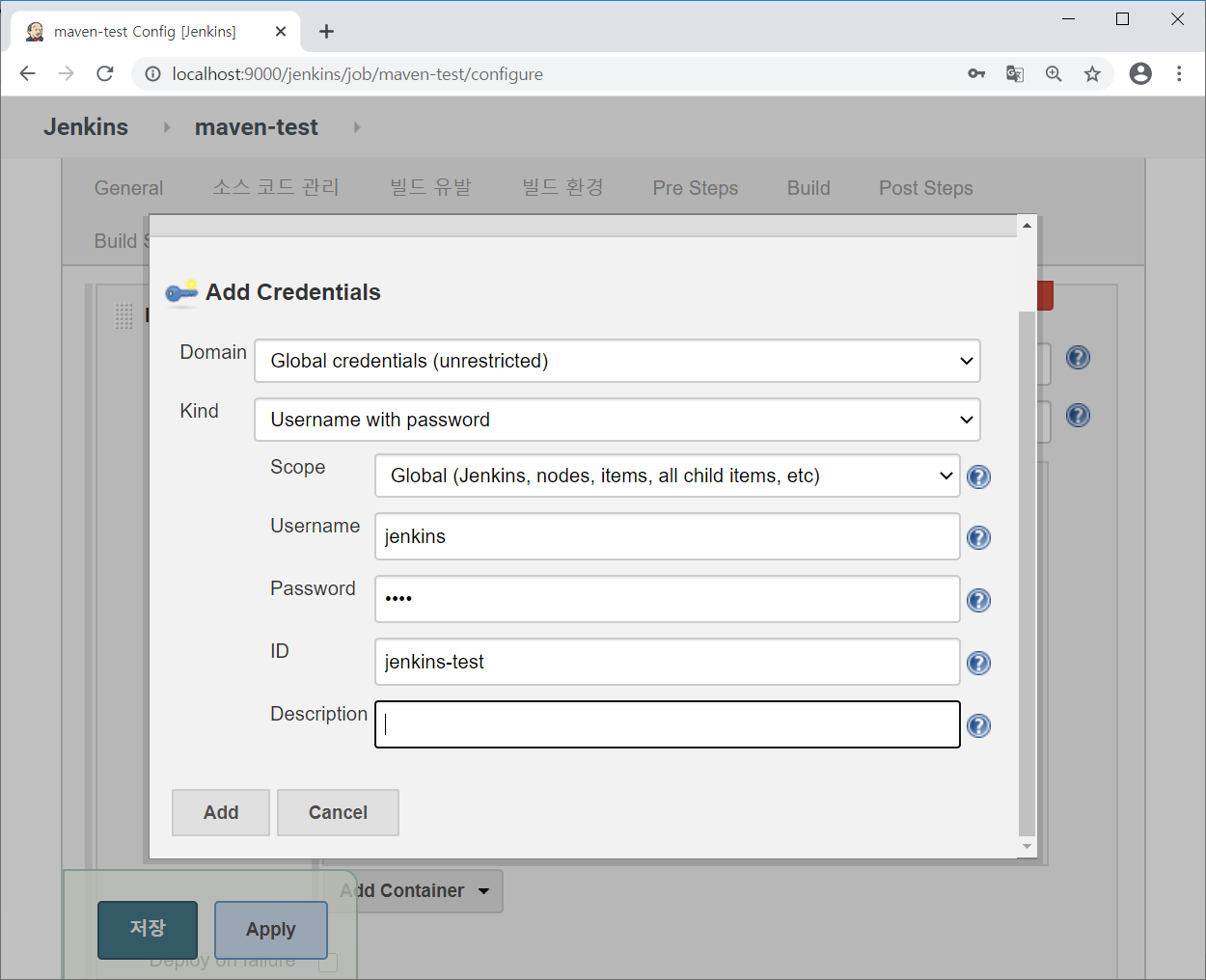
Task: Reload the page with refresh icon
Action: (x=105, y=73)
